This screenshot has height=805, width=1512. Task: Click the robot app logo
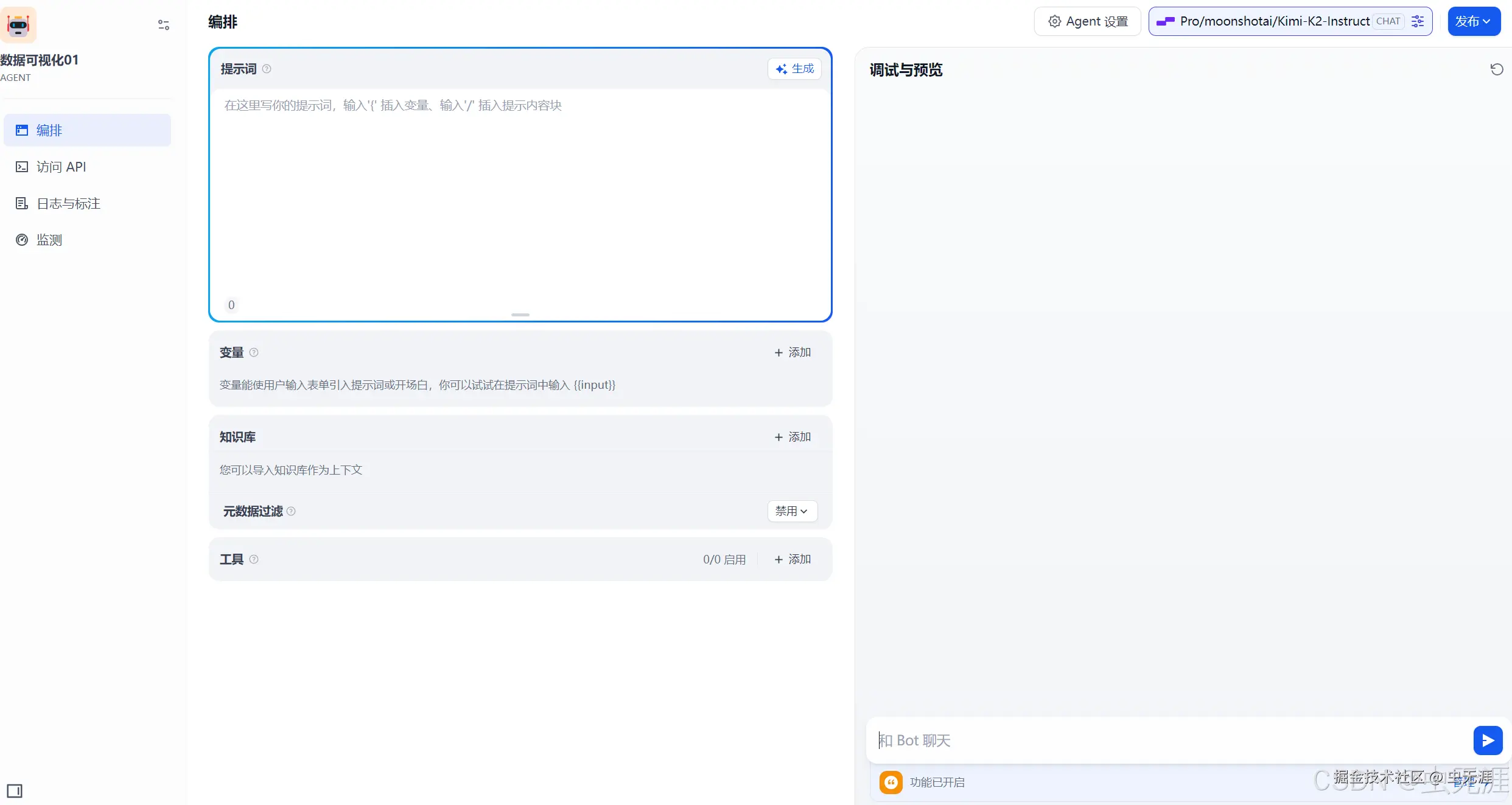click(x=18, y=24)
